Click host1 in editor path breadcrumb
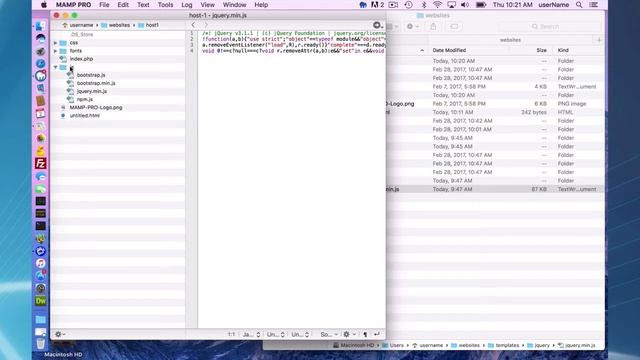This screenshot has width=640, height=360. pos(148,25)
